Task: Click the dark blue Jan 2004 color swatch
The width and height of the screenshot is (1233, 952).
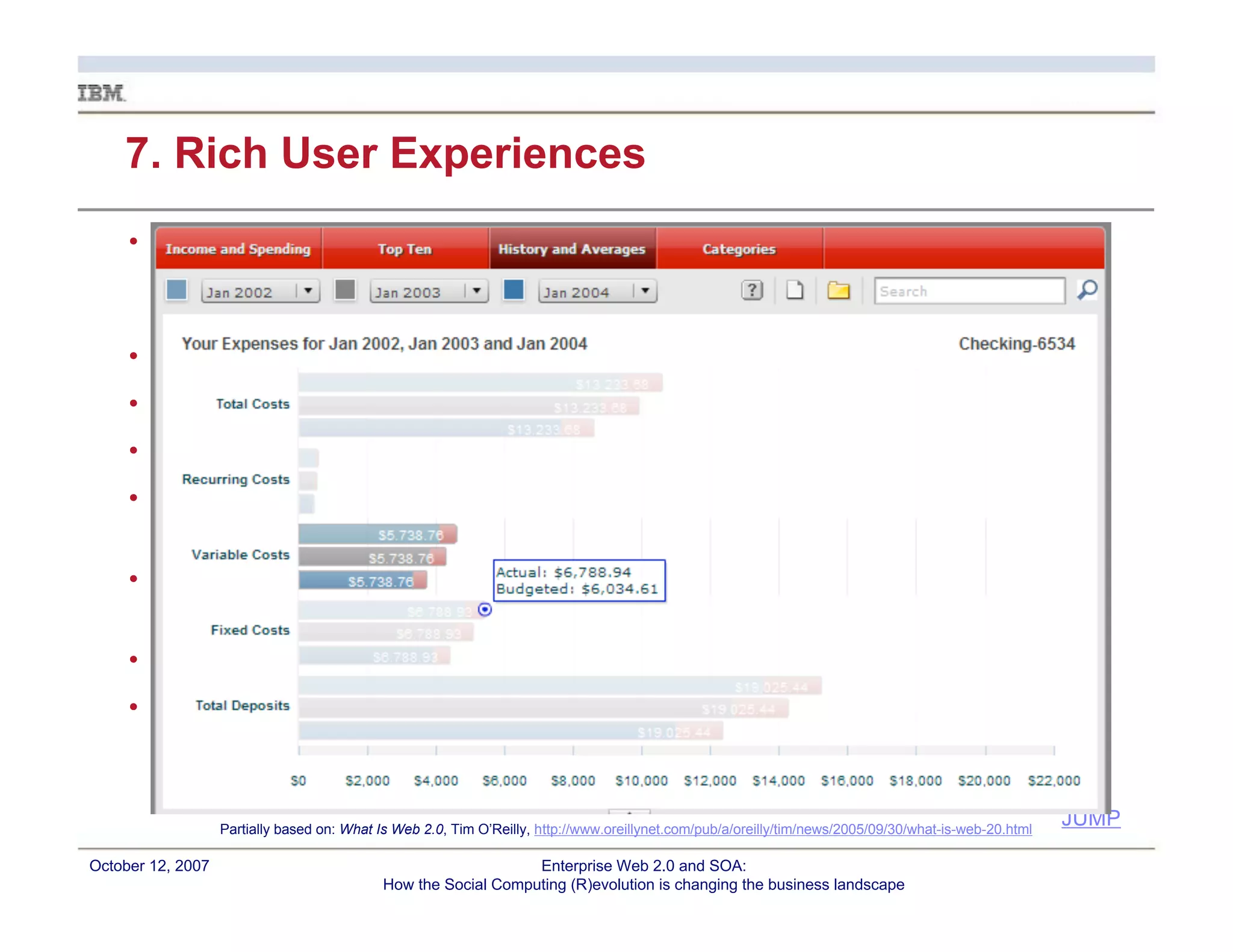Action: click(x=514, y=290)
